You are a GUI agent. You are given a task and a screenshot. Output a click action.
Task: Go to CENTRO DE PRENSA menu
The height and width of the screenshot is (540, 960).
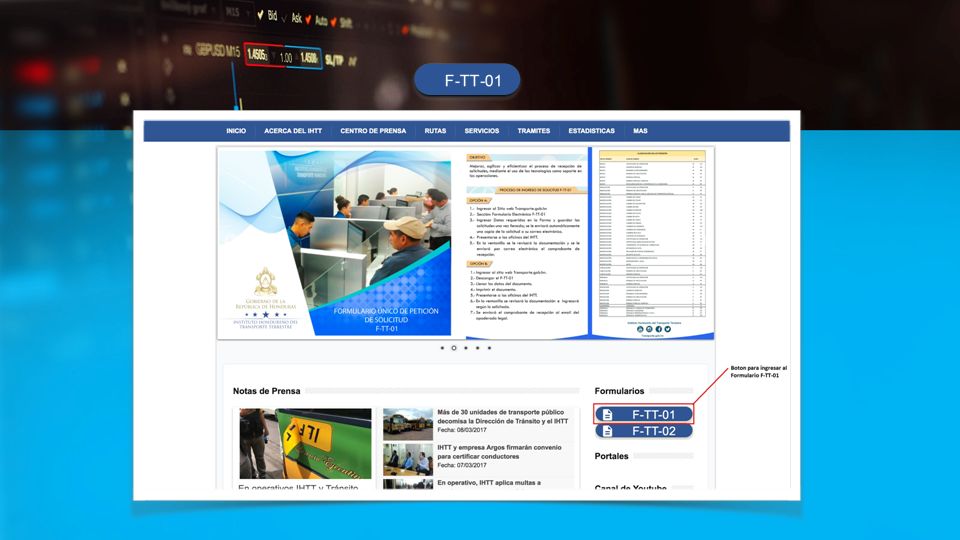(x=373, y=131)
